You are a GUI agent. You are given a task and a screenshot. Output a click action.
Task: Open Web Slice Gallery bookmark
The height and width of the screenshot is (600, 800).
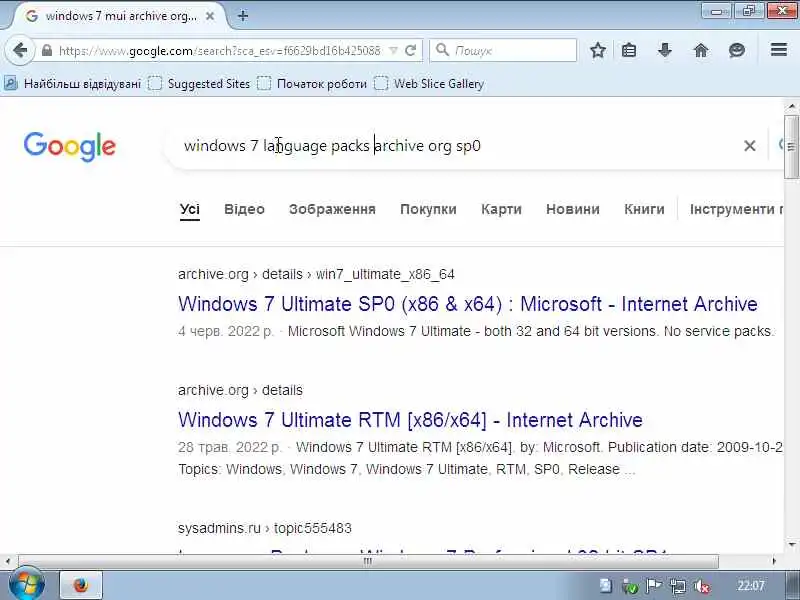pos(429,84)
